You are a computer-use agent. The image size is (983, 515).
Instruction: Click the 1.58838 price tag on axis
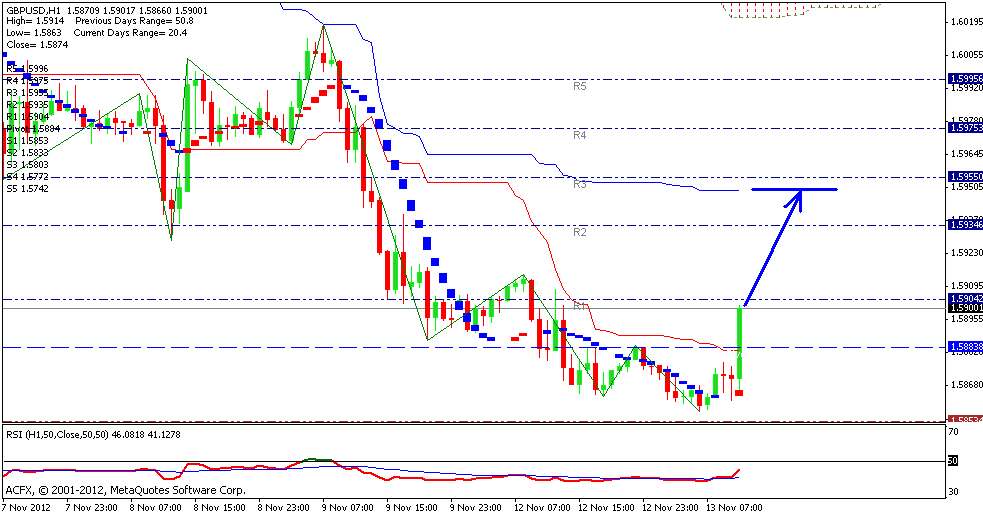tap(965, 346)
